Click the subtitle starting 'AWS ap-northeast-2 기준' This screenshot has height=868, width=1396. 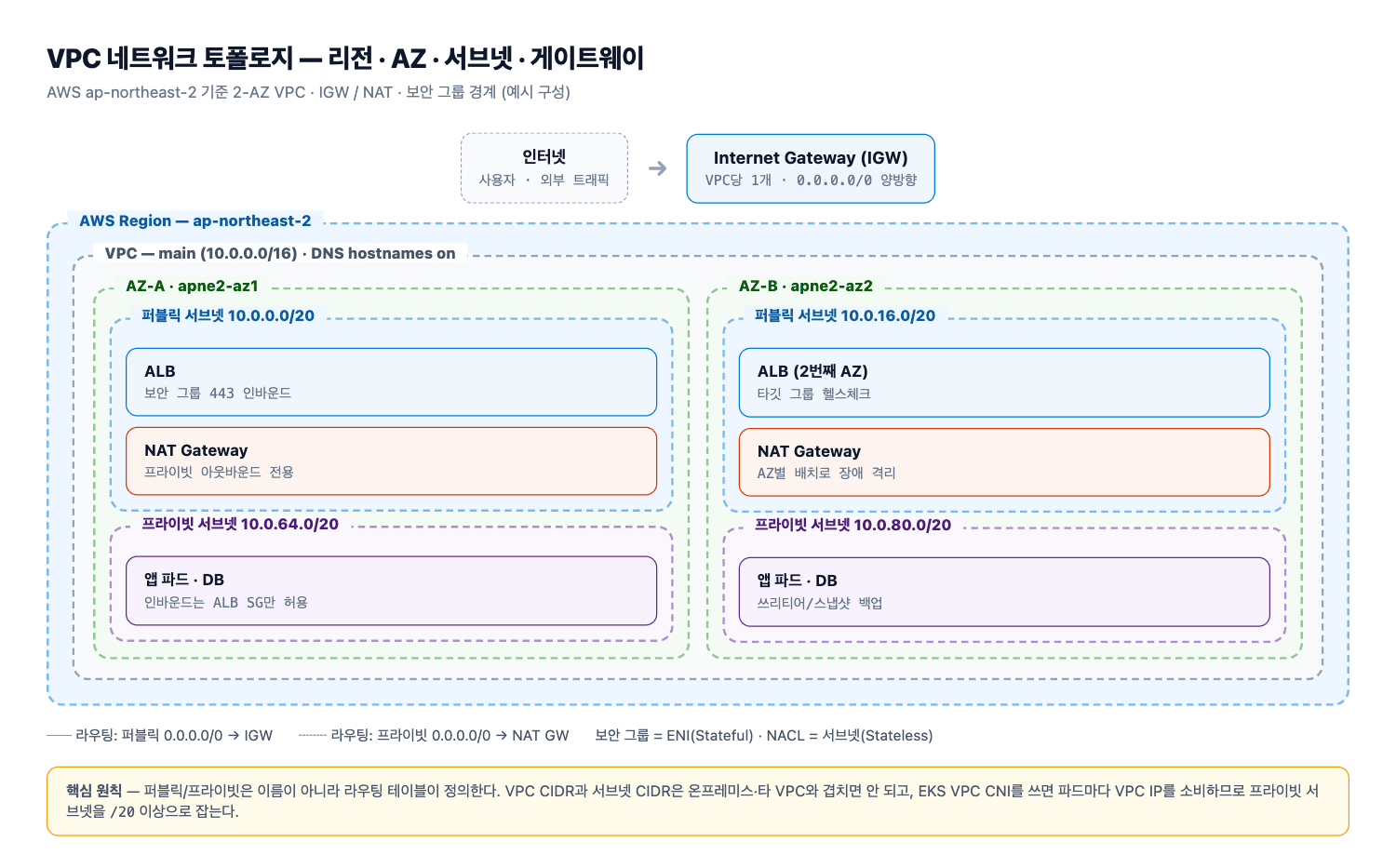[308, 92]
